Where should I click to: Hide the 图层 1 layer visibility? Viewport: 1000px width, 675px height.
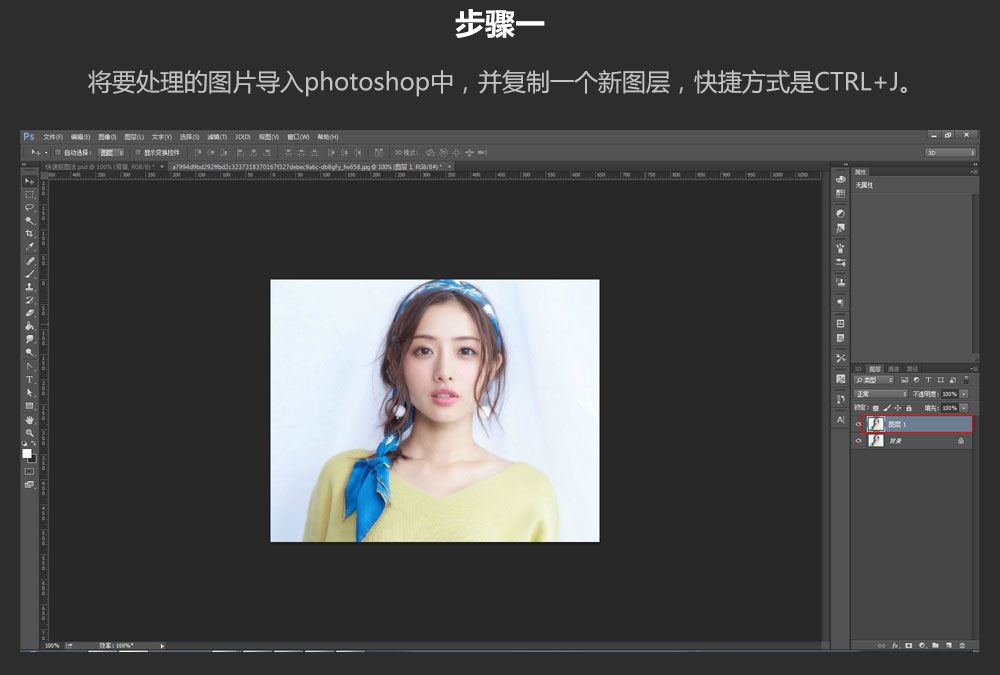click(x=858, y=423)
